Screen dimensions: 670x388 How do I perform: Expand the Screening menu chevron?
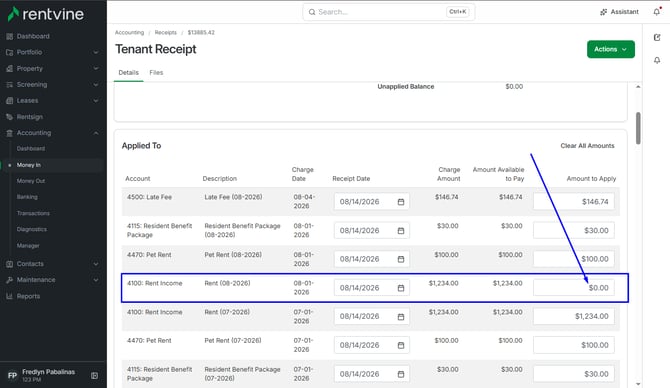coord(96,85)
